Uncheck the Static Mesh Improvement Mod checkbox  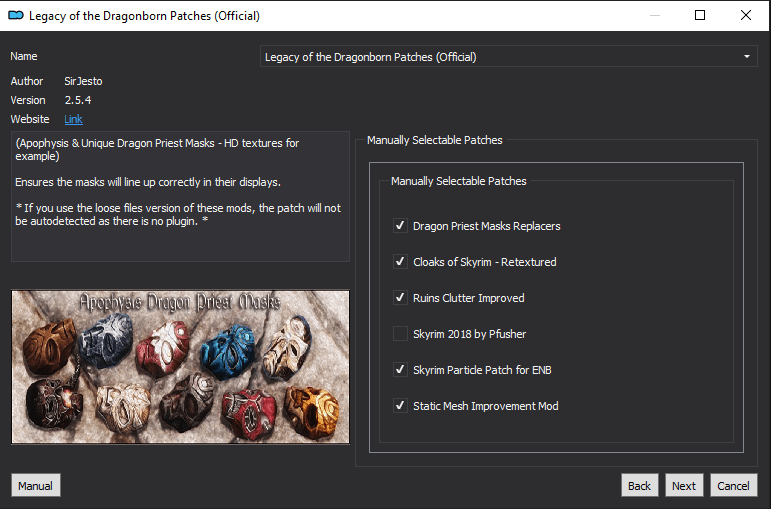click(x=400, y=405)
